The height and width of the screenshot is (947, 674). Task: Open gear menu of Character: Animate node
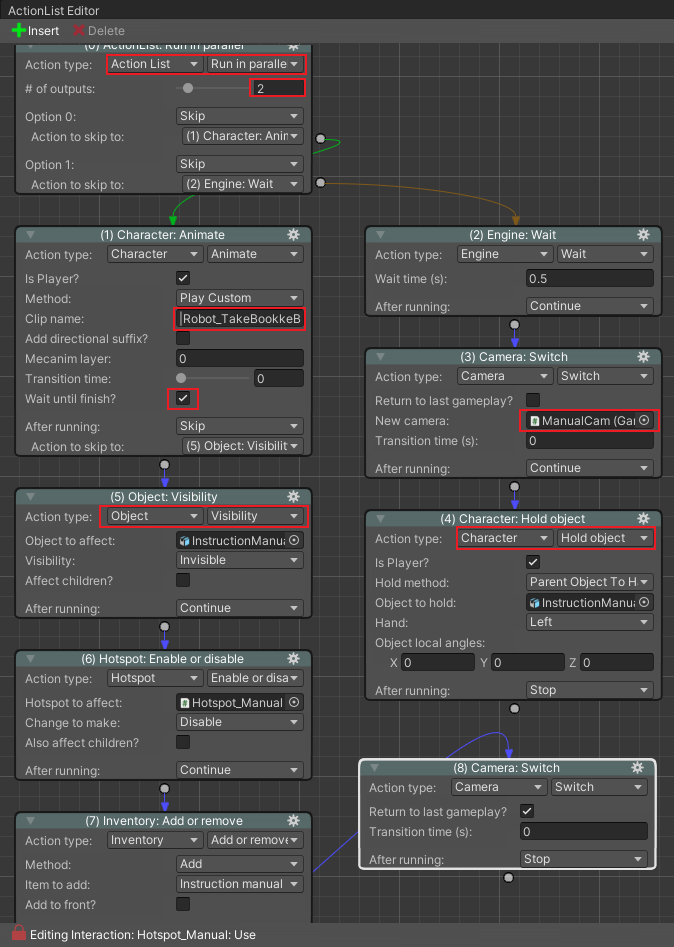[x=294, y=235]
